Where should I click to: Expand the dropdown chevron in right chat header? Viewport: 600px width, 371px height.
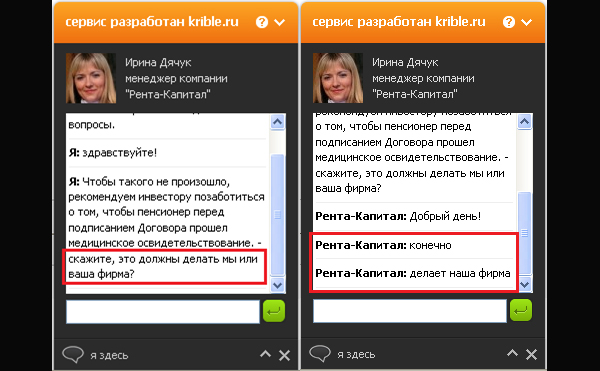coord(527,23)
